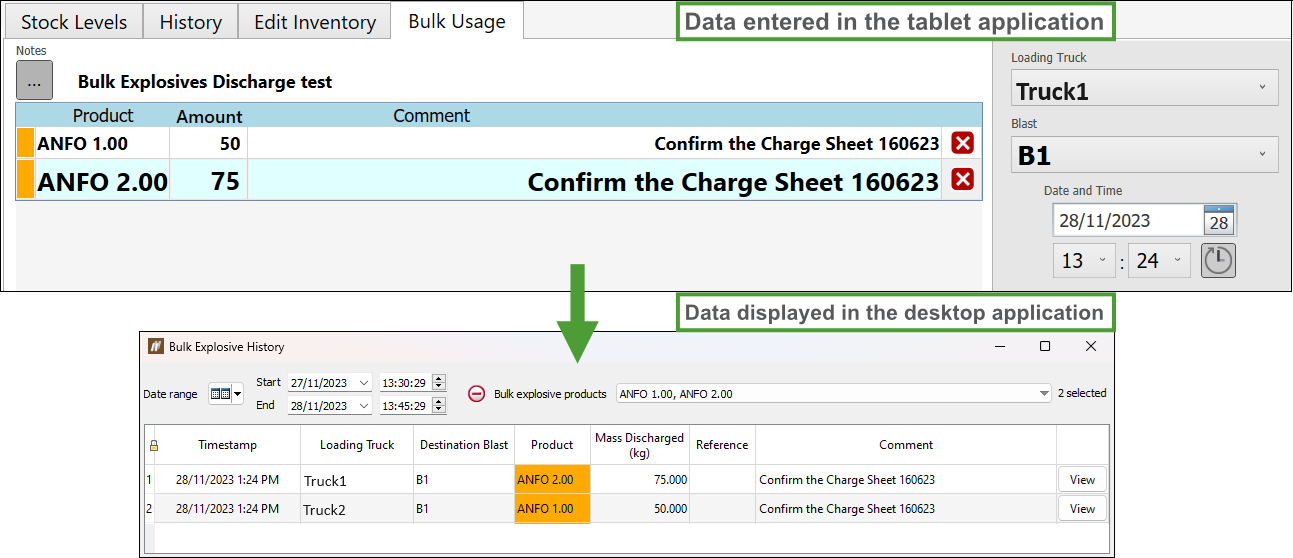Click the Bulk Explosive History window icon
The width and height of the screenshot is (1293, 558).
pyautogui.click(x=155, y=346)
